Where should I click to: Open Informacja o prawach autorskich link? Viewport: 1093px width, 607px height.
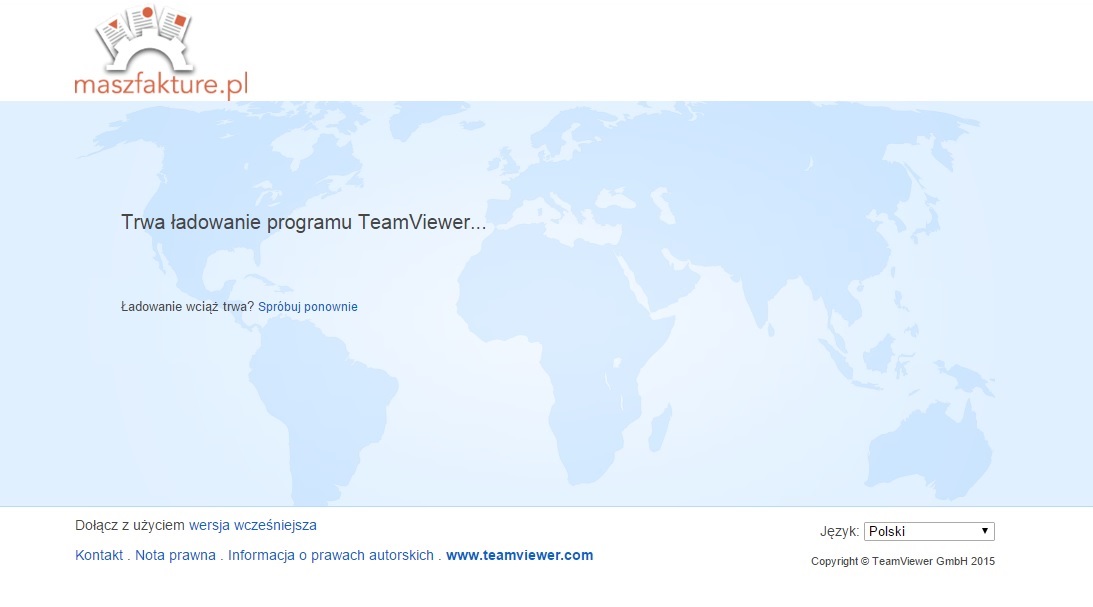[330, 555]
